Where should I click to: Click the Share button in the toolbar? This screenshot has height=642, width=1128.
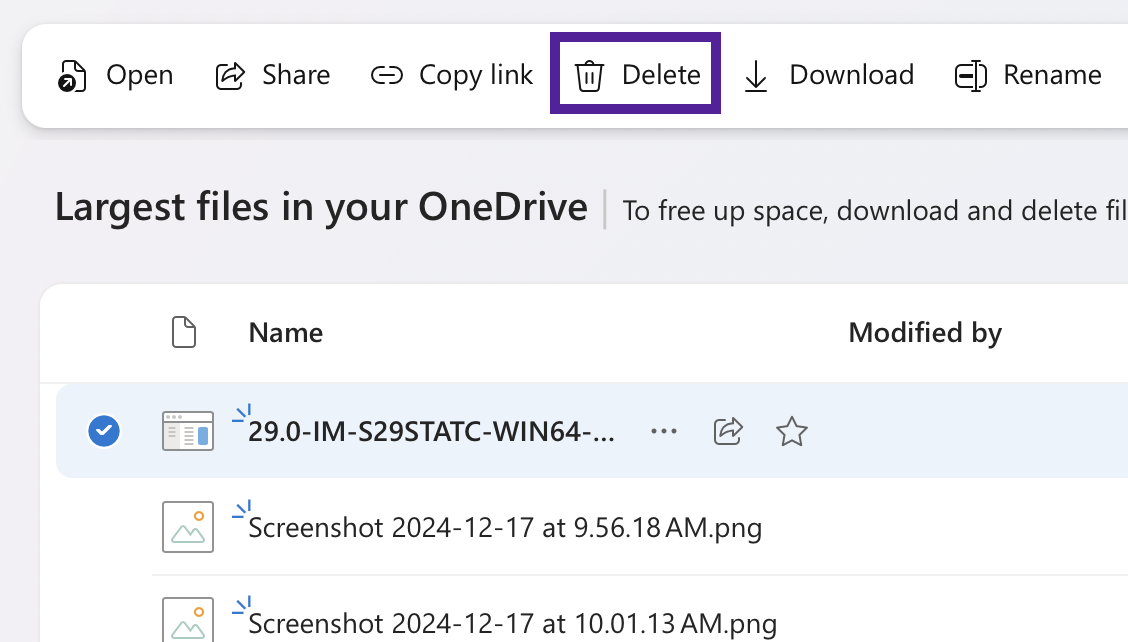(x=273, y=76)
